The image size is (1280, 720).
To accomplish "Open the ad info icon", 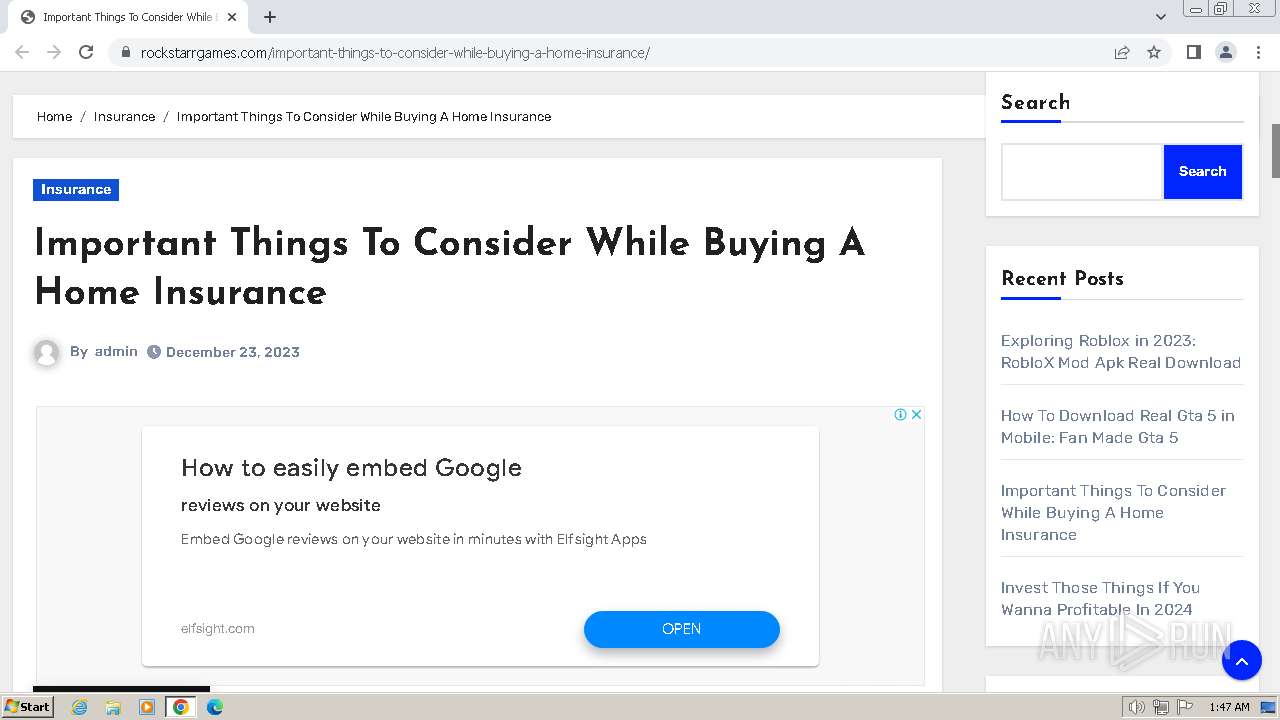I will 900,414.
